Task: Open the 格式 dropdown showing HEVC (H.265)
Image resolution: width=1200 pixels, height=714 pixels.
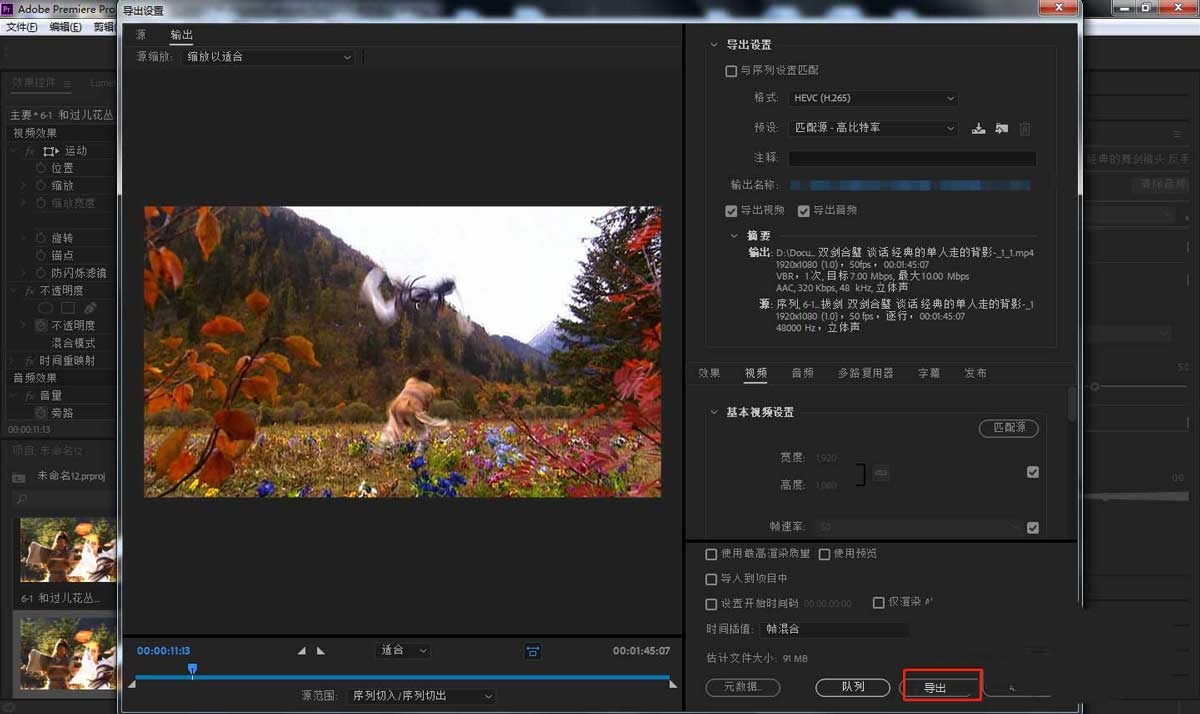Action: click(872, 97)
